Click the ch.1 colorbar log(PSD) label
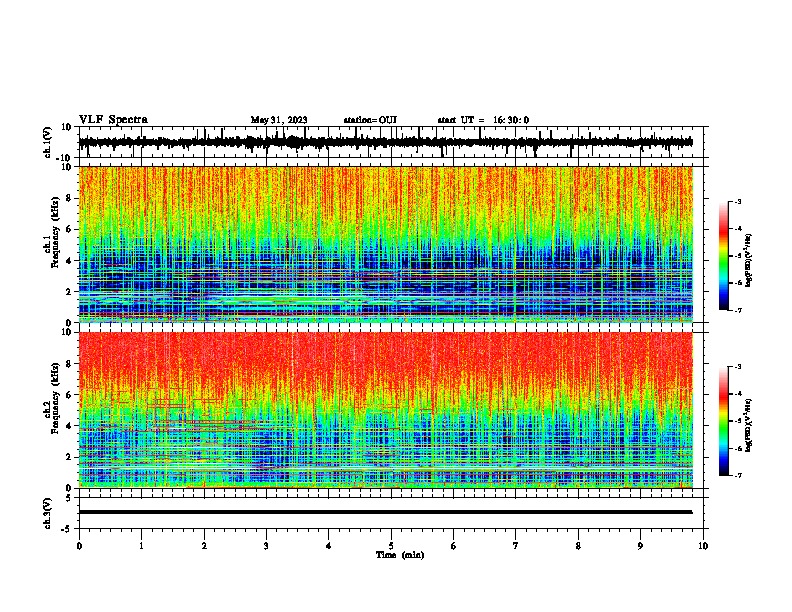 [748, 260]
